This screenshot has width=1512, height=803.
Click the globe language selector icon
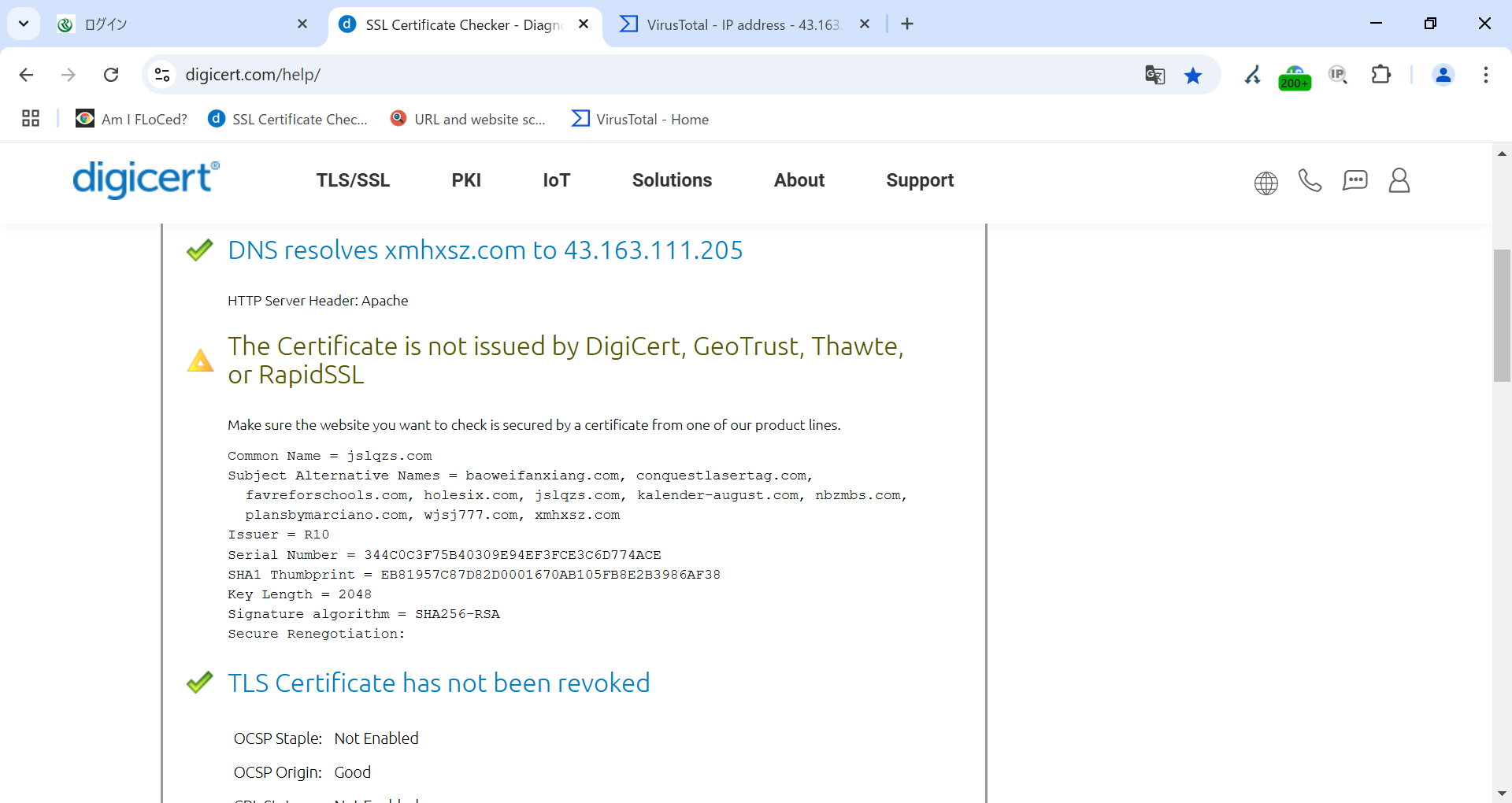pyautogui.click(x=1266, y=183)
